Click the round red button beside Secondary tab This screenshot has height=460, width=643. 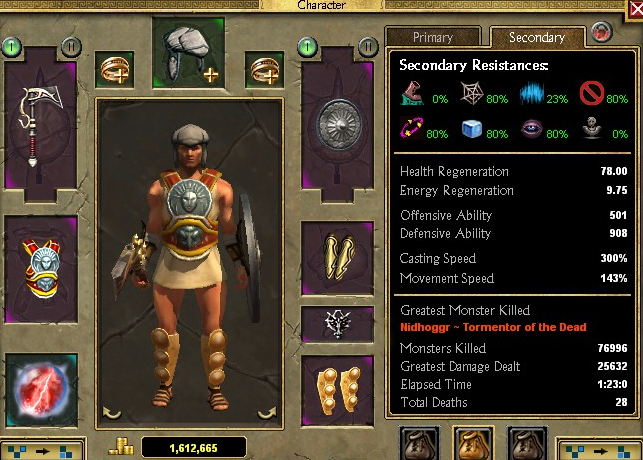(x=602, y=32)
